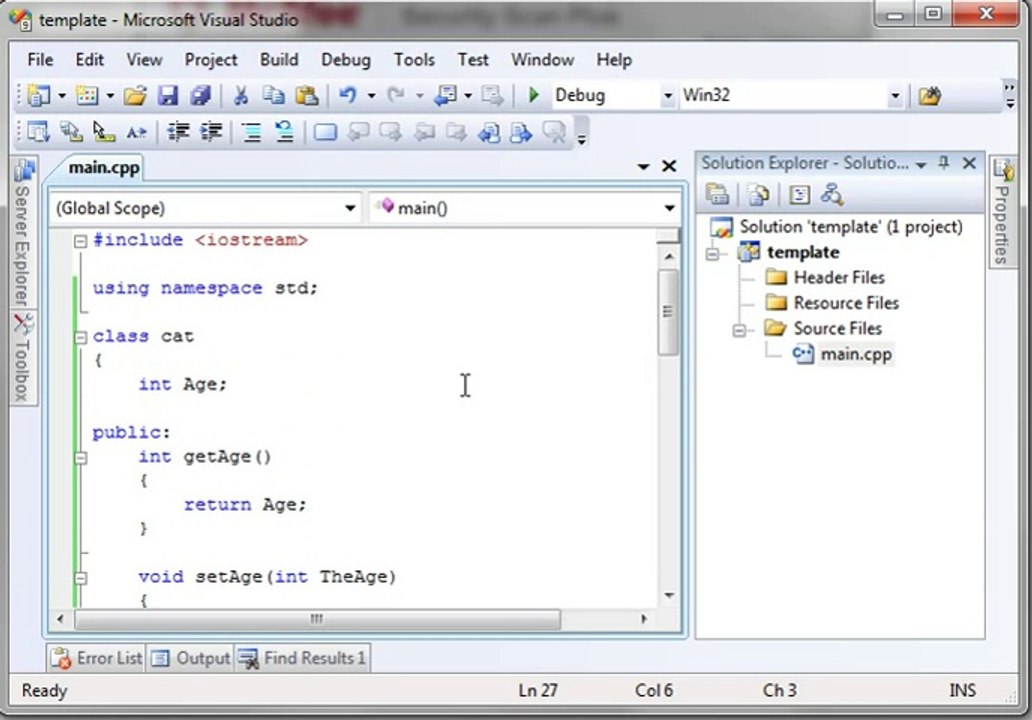Toggle auto-hide pin of Solution Explorer
Image resolution: width=1032 pixels, height=720 pixels.
944,163
